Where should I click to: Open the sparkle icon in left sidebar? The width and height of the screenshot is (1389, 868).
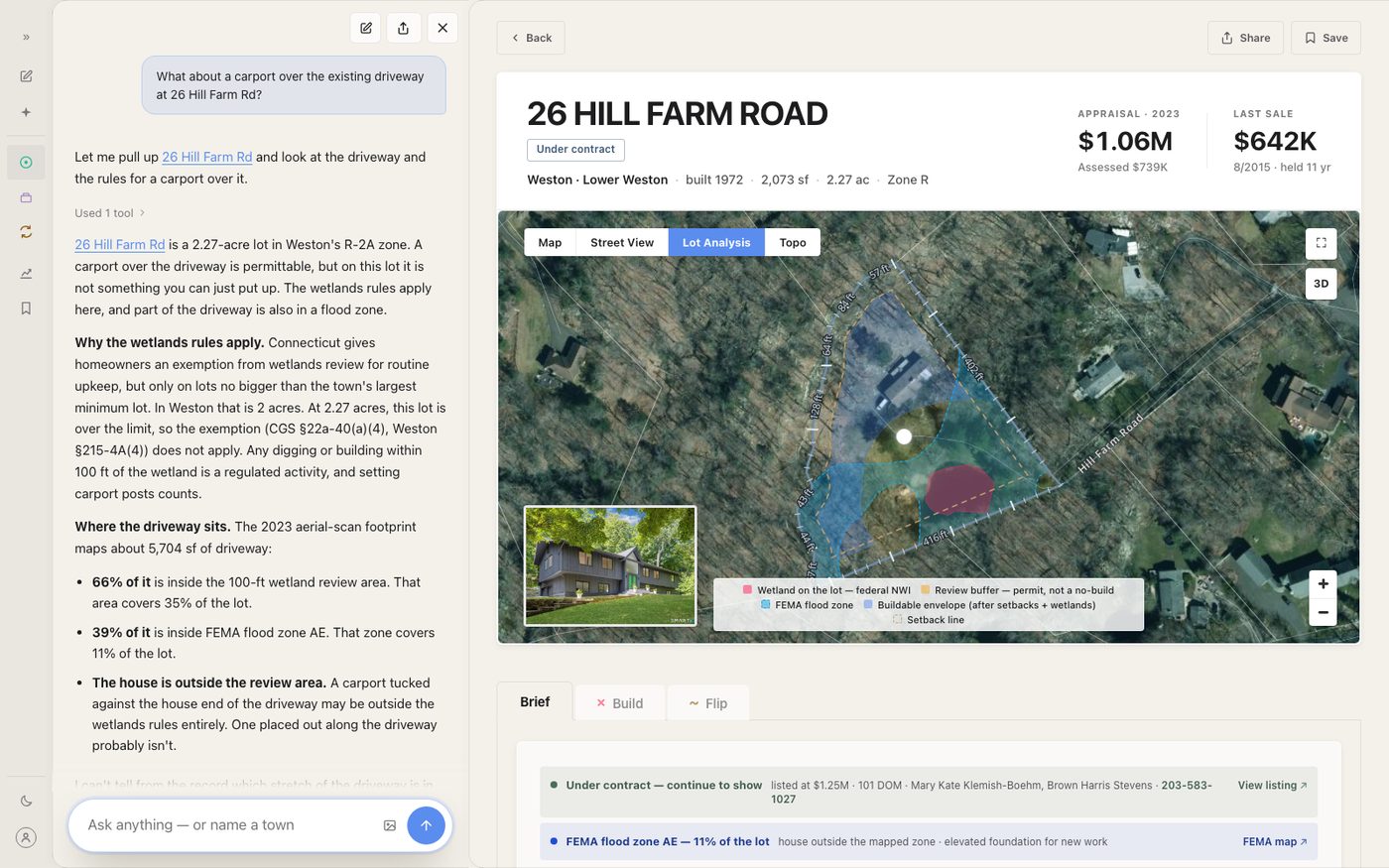(x=26, y=112)
